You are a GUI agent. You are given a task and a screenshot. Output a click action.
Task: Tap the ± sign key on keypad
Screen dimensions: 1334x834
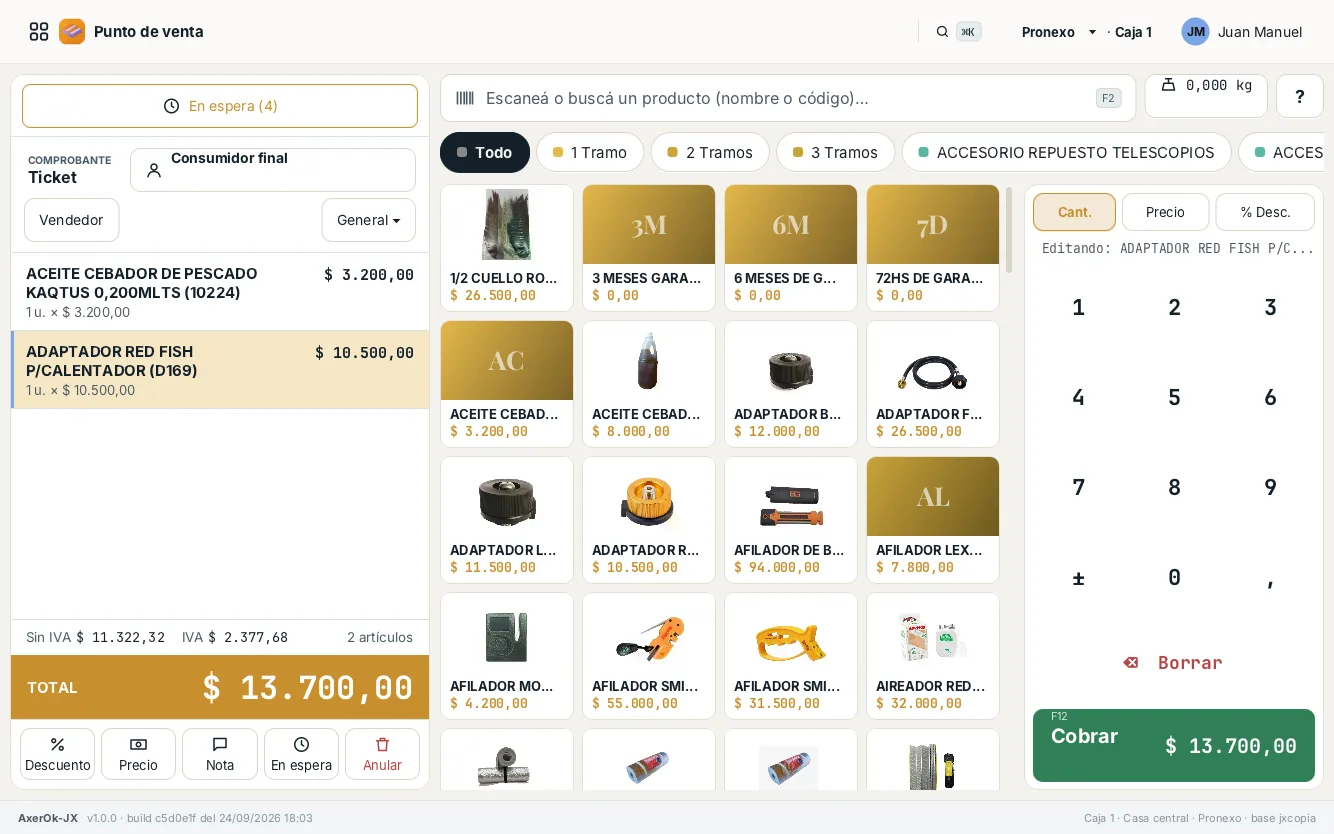(x=1078, y=577)
